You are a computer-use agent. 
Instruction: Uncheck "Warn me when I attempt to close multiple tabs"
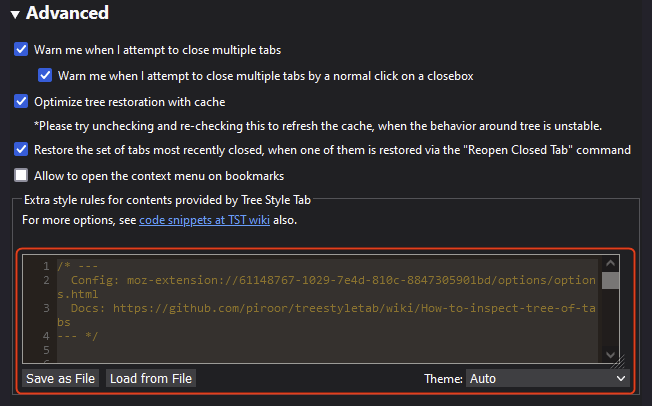pyautogui.click(x=21, y=49)
